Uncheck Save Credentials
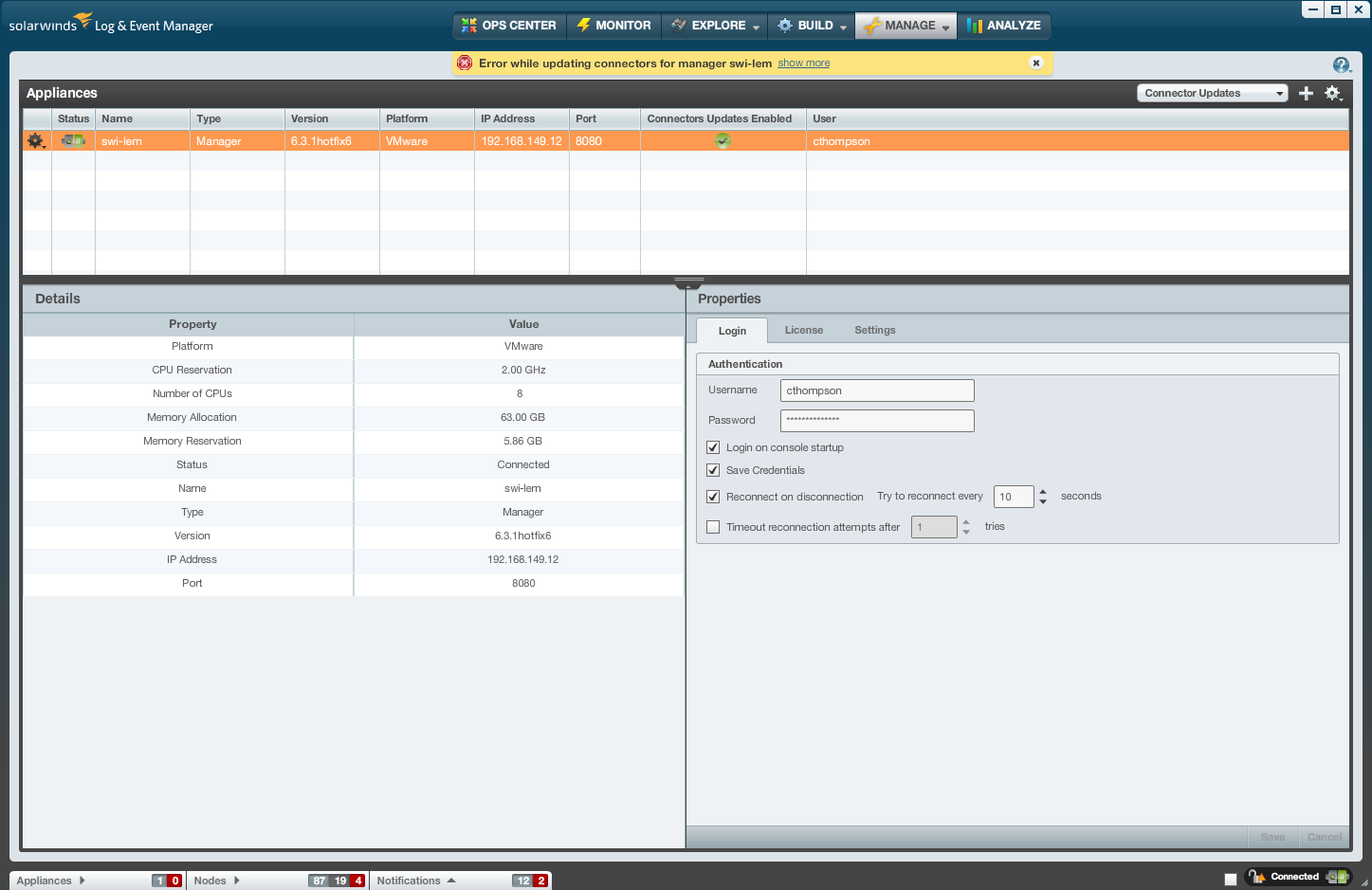The image size is (1372, 890). (x=713, y=470)
